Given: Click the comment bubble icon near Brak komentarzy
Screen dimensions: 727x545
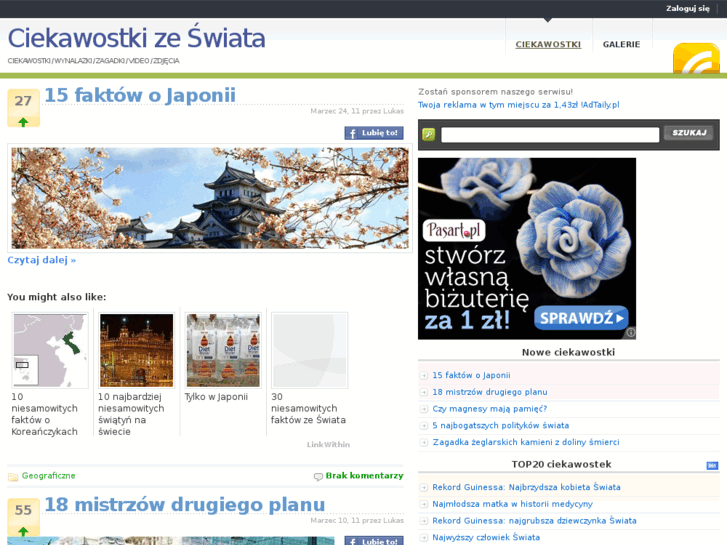Looking at the screenshot, I should (x=318, y=476).
